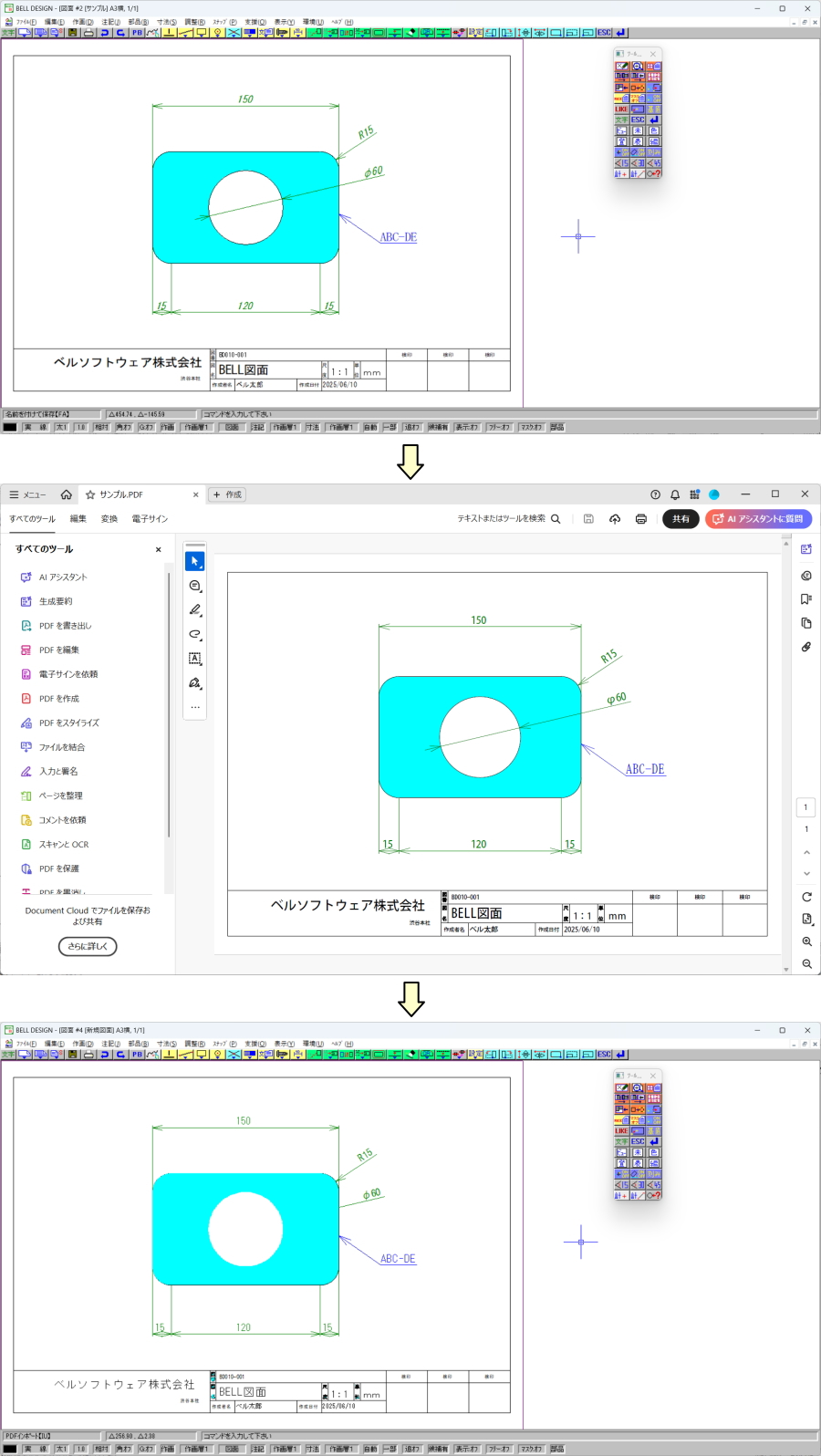Click the zoom-in magnifier on Acrobat's right rail

click(806, 941)
